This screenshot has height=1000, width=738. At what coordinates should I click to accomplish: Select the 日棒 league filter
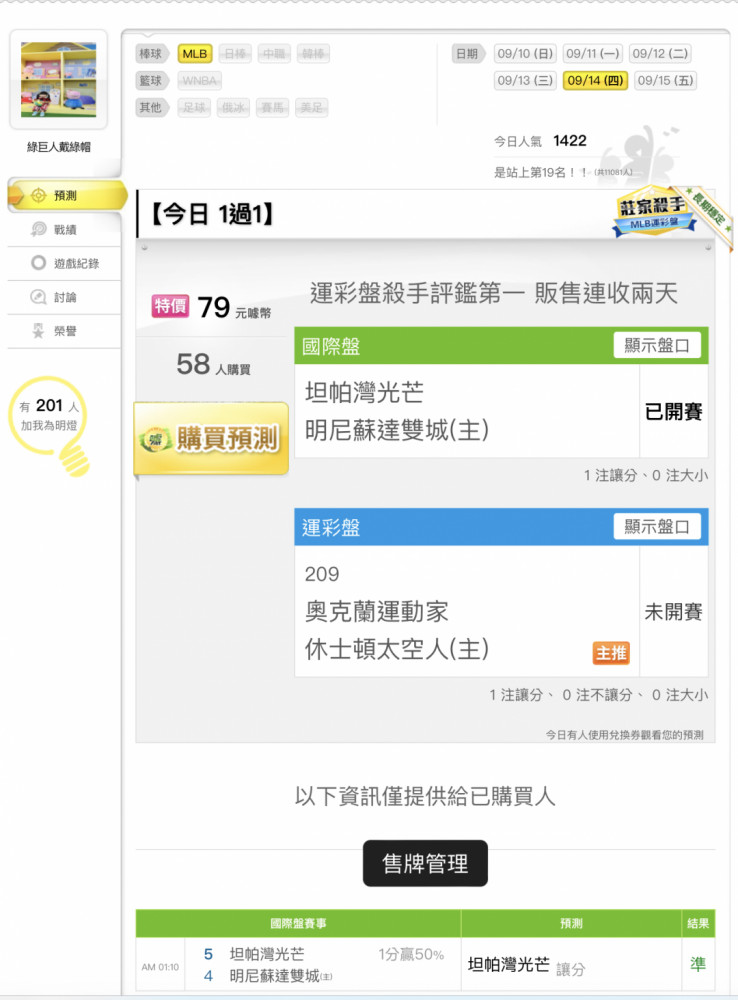[x=235, y=54]
